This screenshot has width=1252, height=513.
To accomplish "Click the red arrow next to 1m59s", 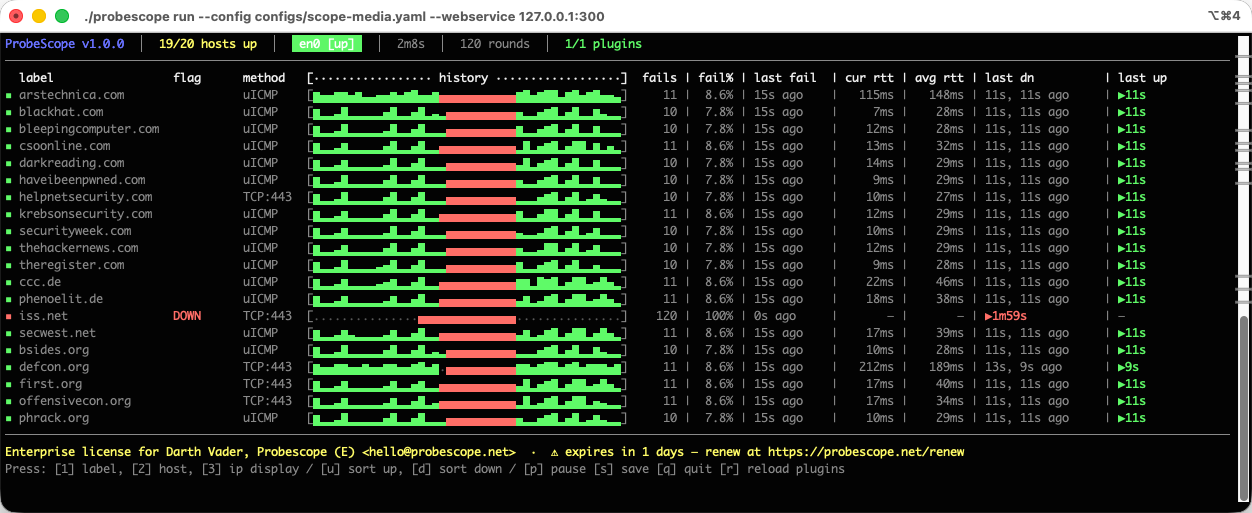I will coord(989,316).
